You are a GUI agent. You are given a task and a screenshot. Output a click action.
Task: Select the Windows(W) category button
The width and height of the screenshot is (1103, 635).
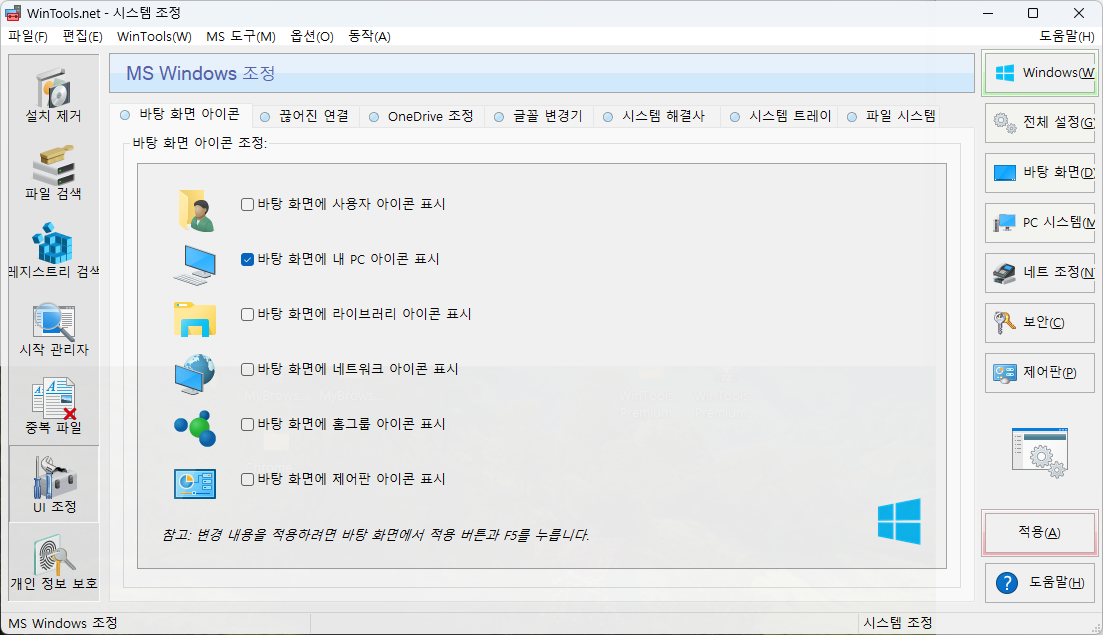pyautogui.click(x=1040, y=73)
